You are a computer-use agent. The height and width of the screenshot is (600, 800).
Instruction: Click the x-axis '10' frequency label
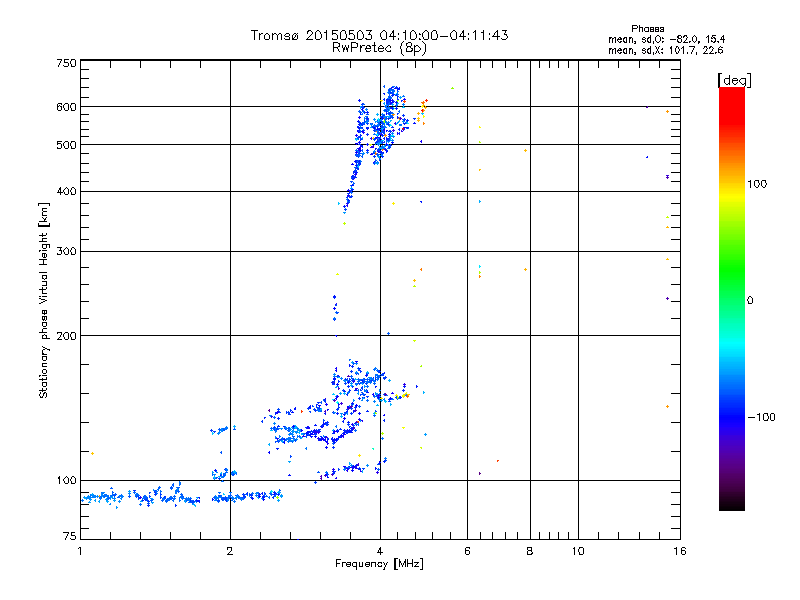click(x=578, y=551)
